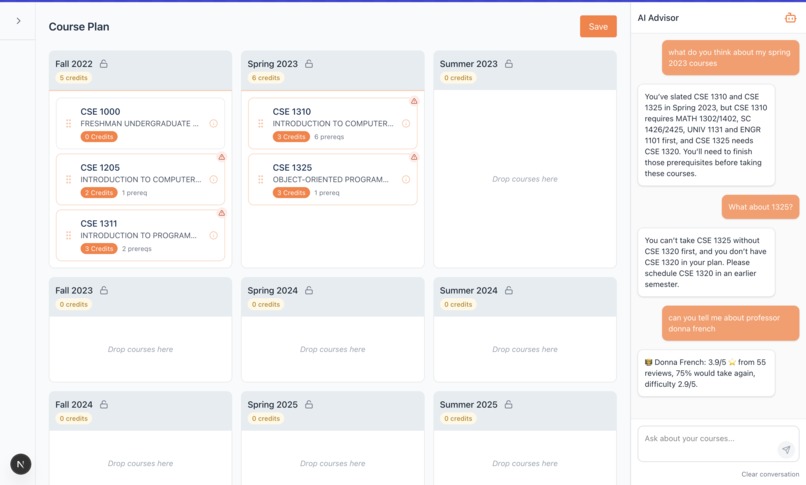Viewport: 806px width, 485px height.
Task: Click the 3 Credits badge on CSE 1310
Action: [x=291, y=137]
